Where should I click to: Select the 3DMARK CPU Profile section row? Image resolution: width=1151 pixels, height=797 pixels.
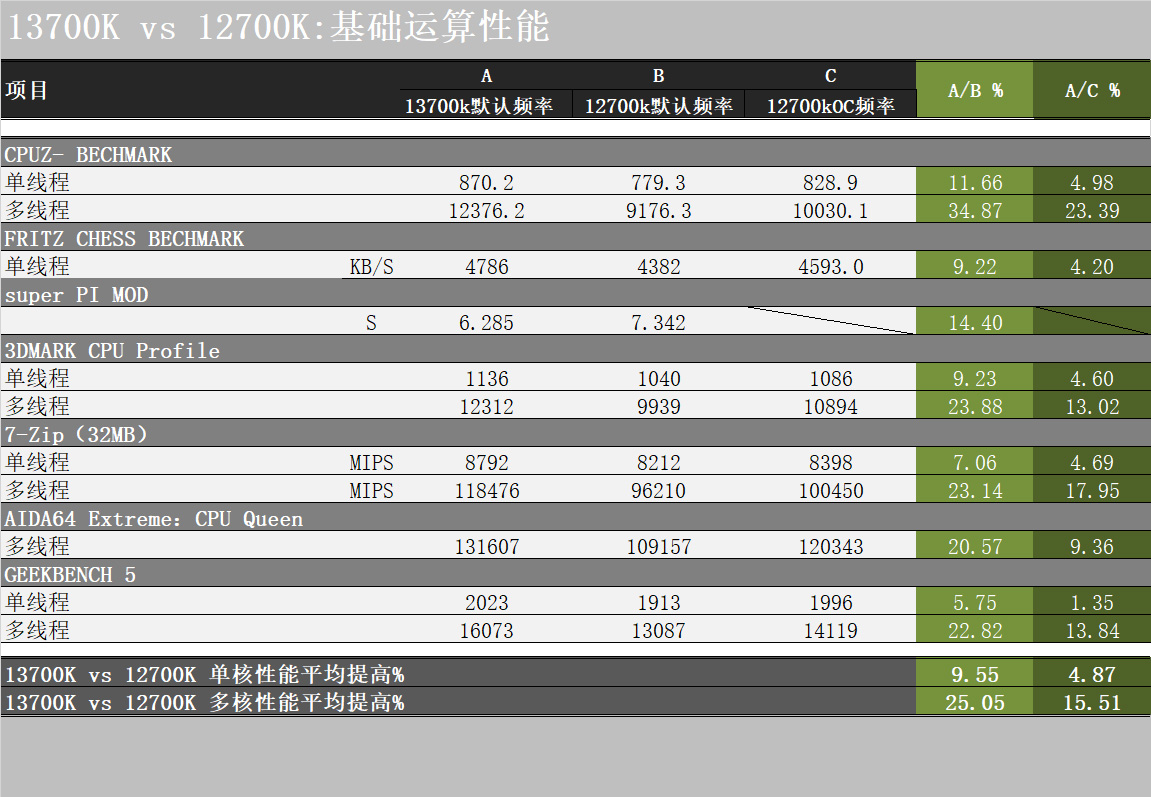pos(576,350)
